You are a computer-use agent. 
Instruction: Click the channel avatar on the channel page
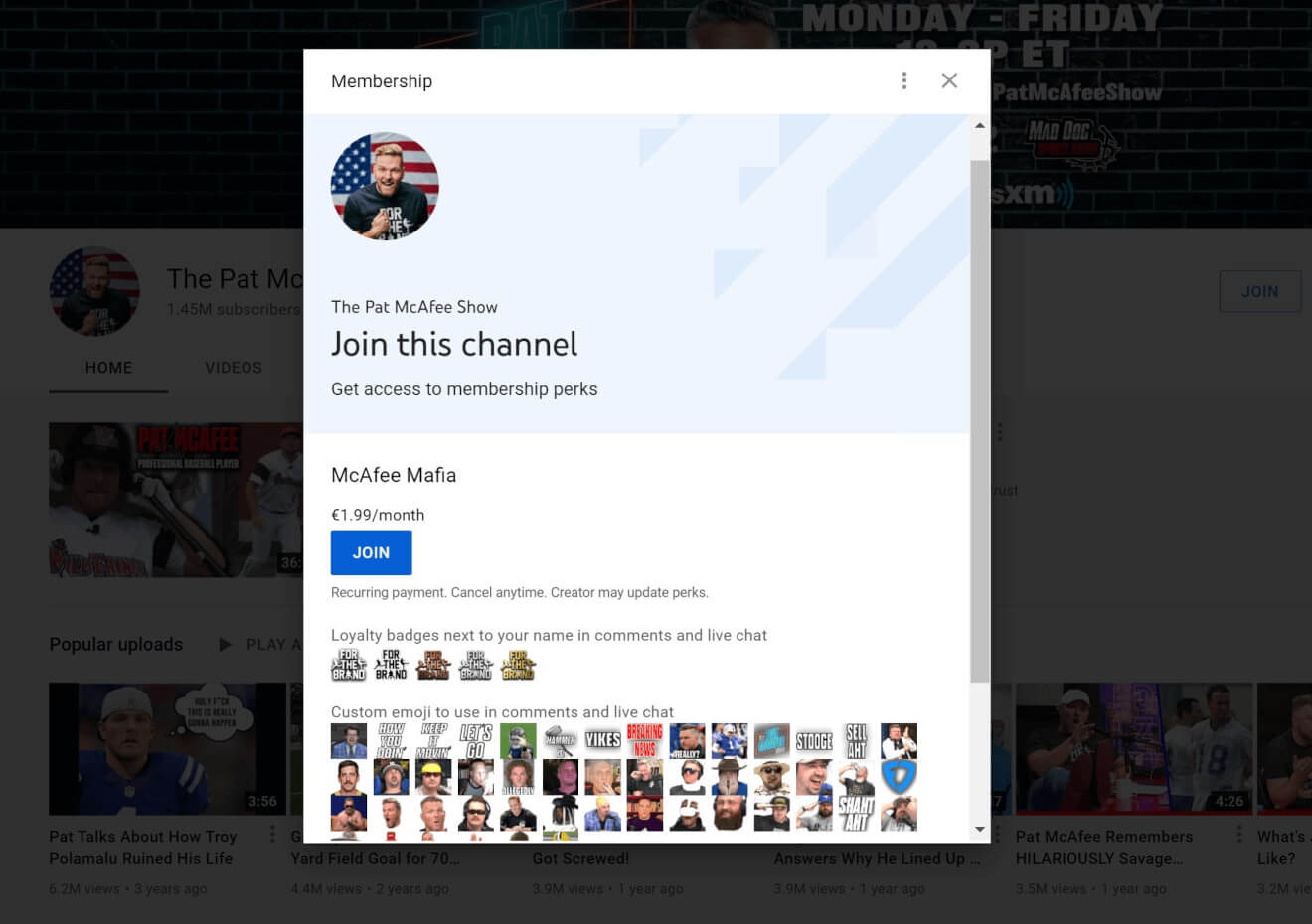tap(94, 291)
